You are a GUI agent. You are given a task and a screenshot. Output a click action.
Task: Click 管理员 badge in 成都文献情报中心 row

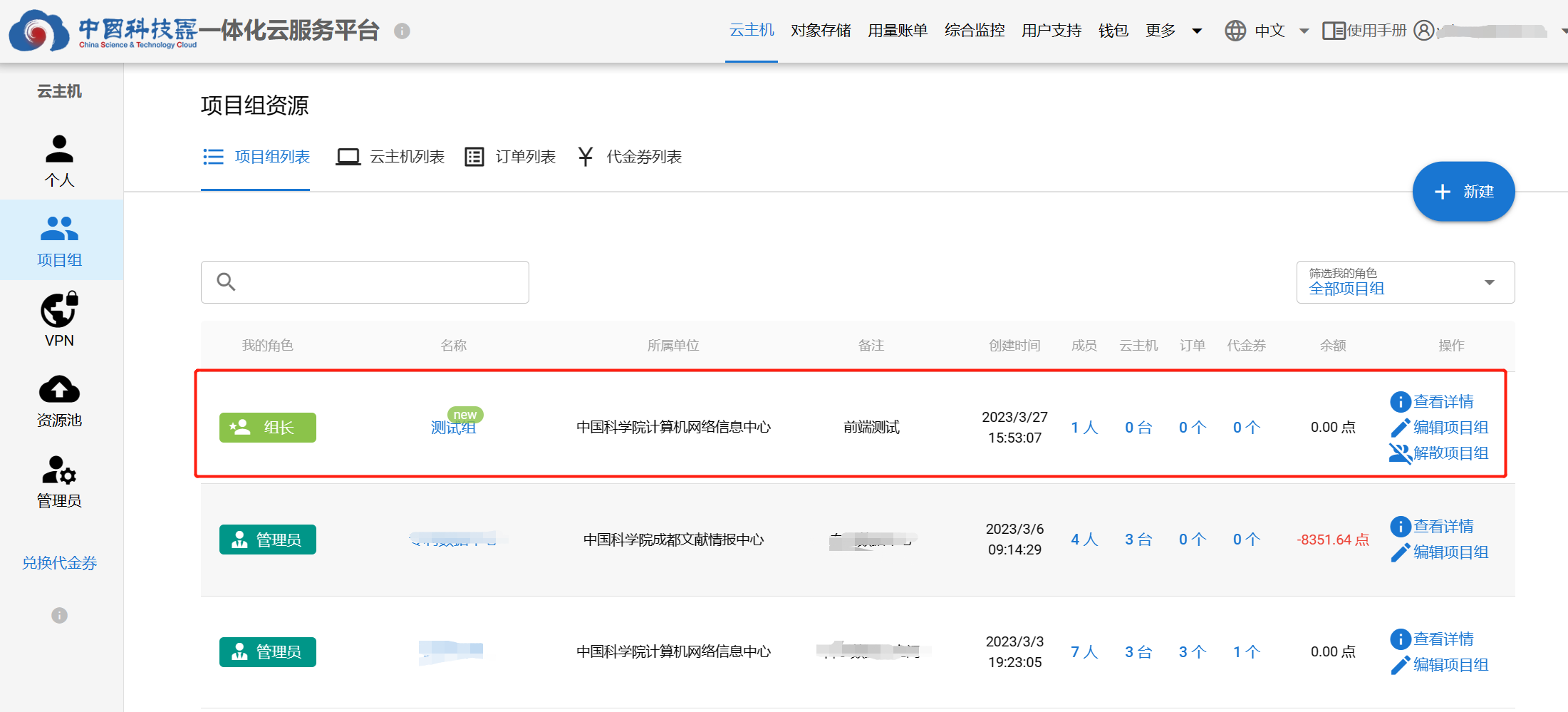[x=268, y=540]
